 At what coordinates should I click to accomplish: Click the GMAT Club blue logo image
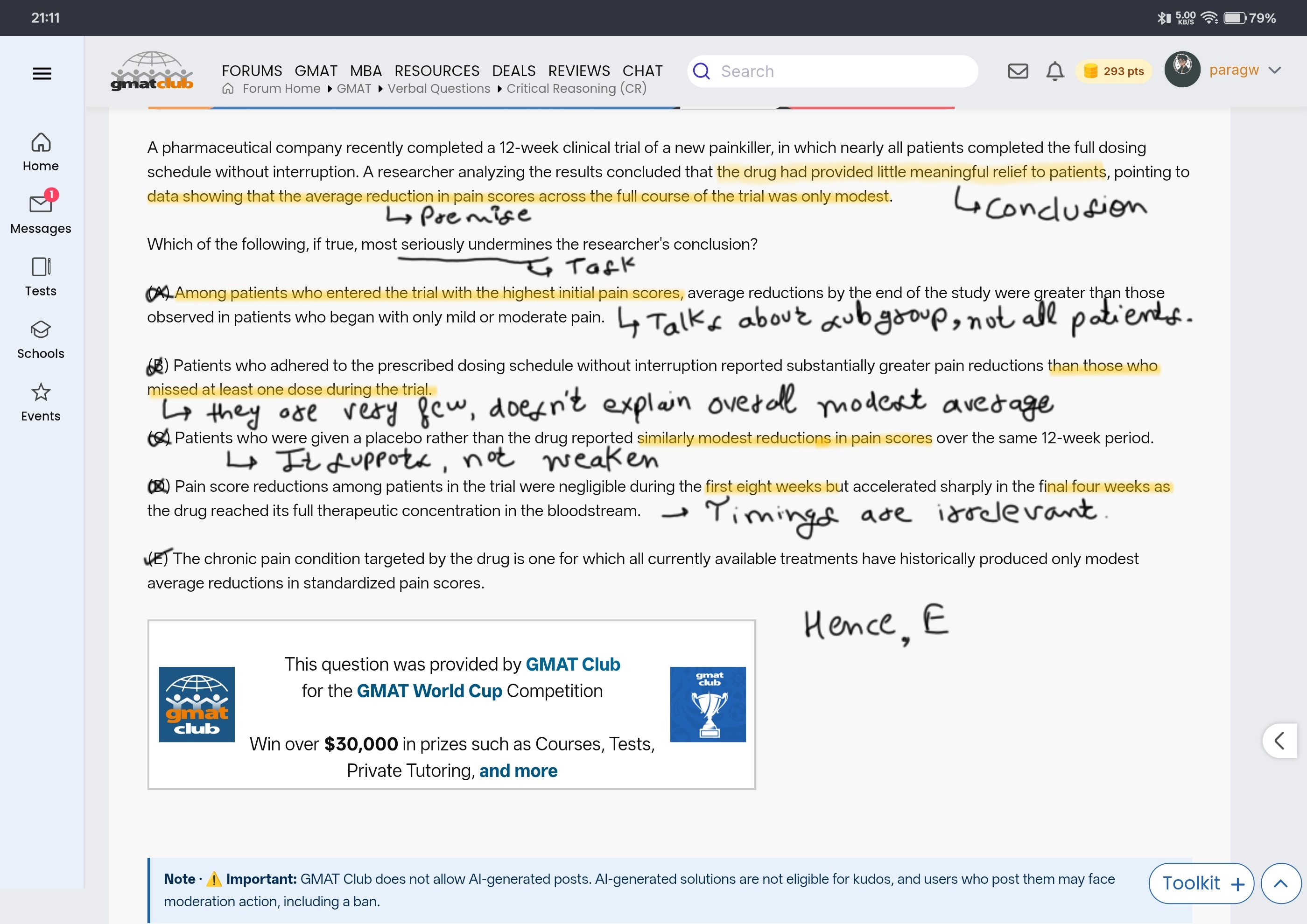tap(197, 704)
